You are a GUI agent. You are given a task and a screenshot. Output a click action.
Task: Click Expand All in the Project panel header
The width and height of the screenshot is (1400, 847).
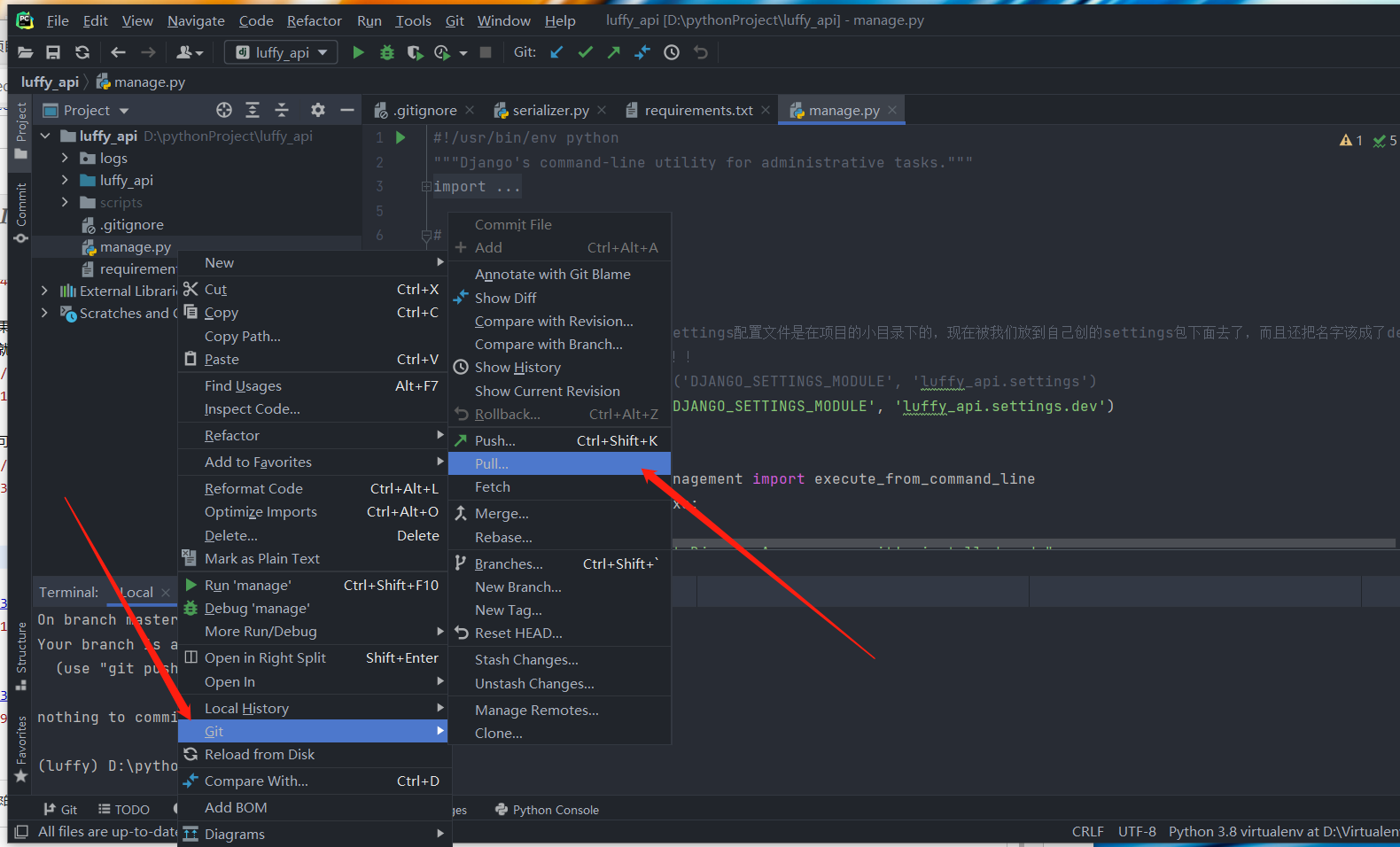point(253,110)
